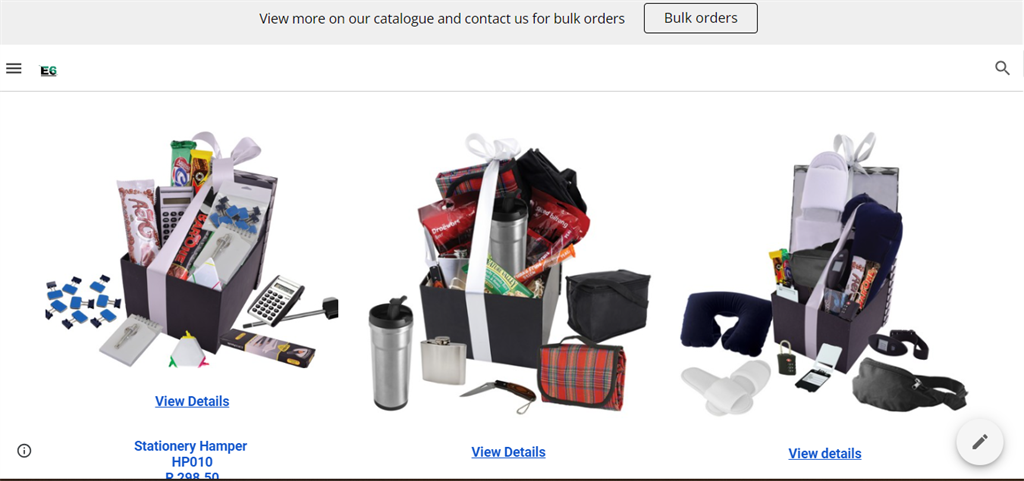Screen dimensions: 1024x481
Task: Click the desk calculator beside the stationery box
Action: (x=276, y=301)
